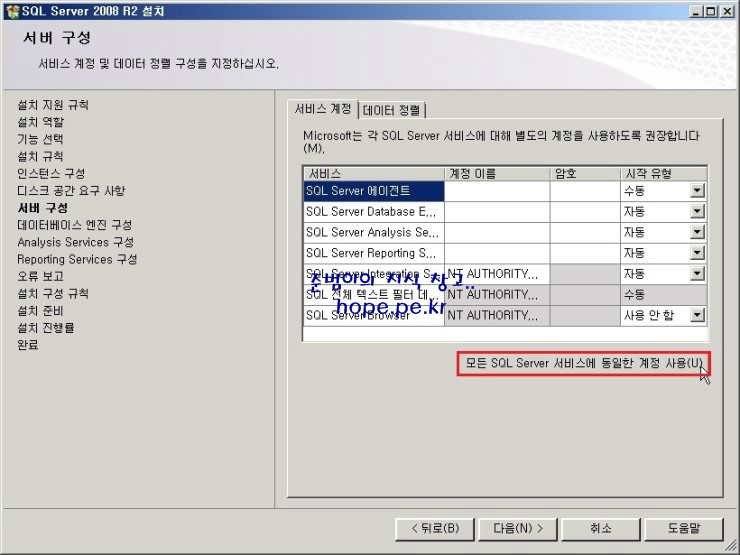The image size is (740, 555).
Task: Click NT AUTHORITY account for SQL Server Browser
Action: tap(497, 315)
